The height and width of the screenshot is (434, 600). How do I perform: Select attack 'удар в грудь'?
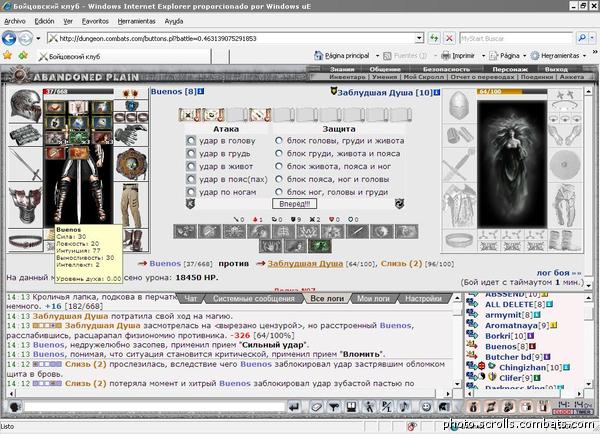(x=191, y=153)
